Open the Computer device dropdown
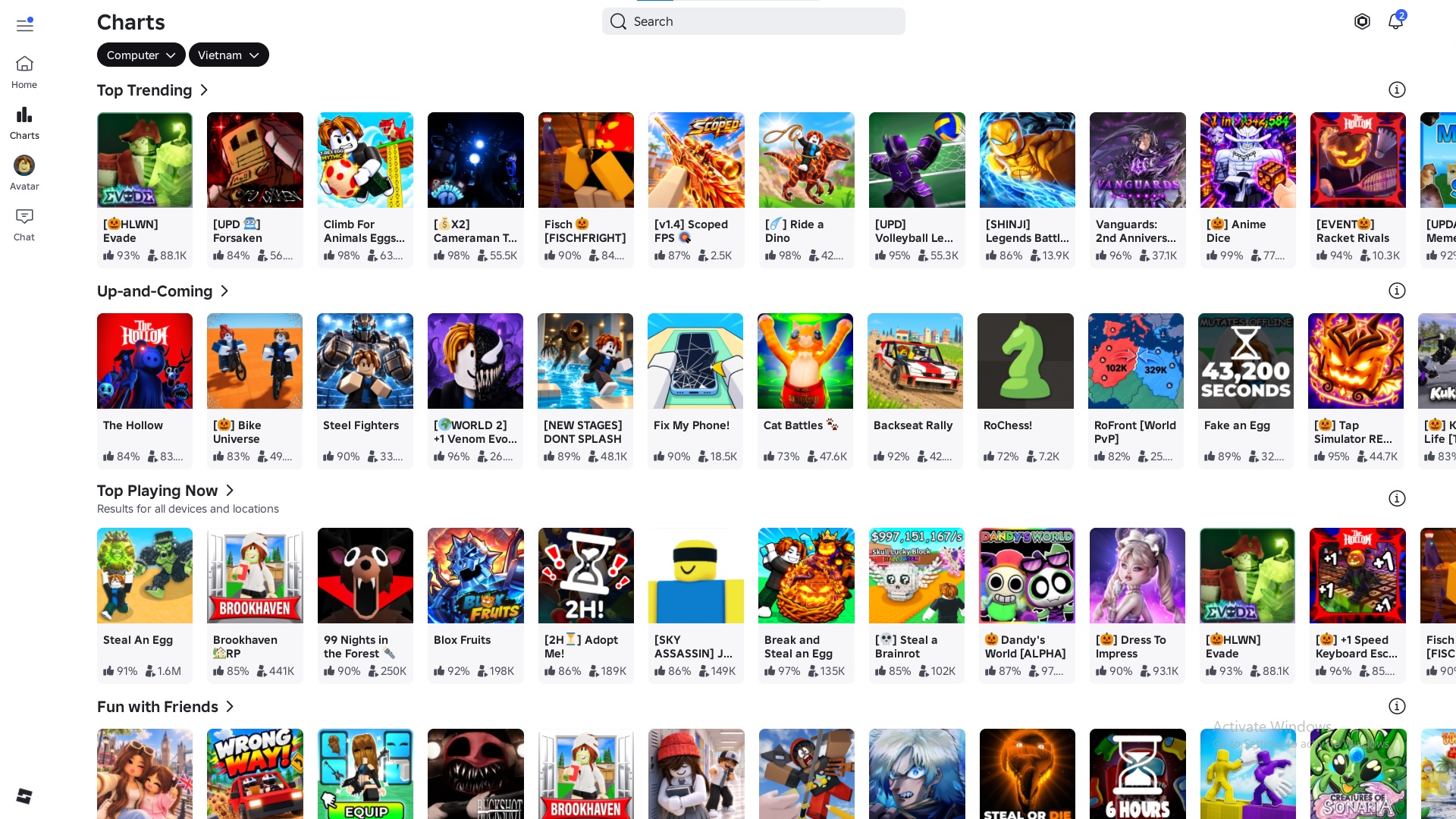Image resolution: width=1456 pixels, height=819 pixels. [x=141, y=55]
